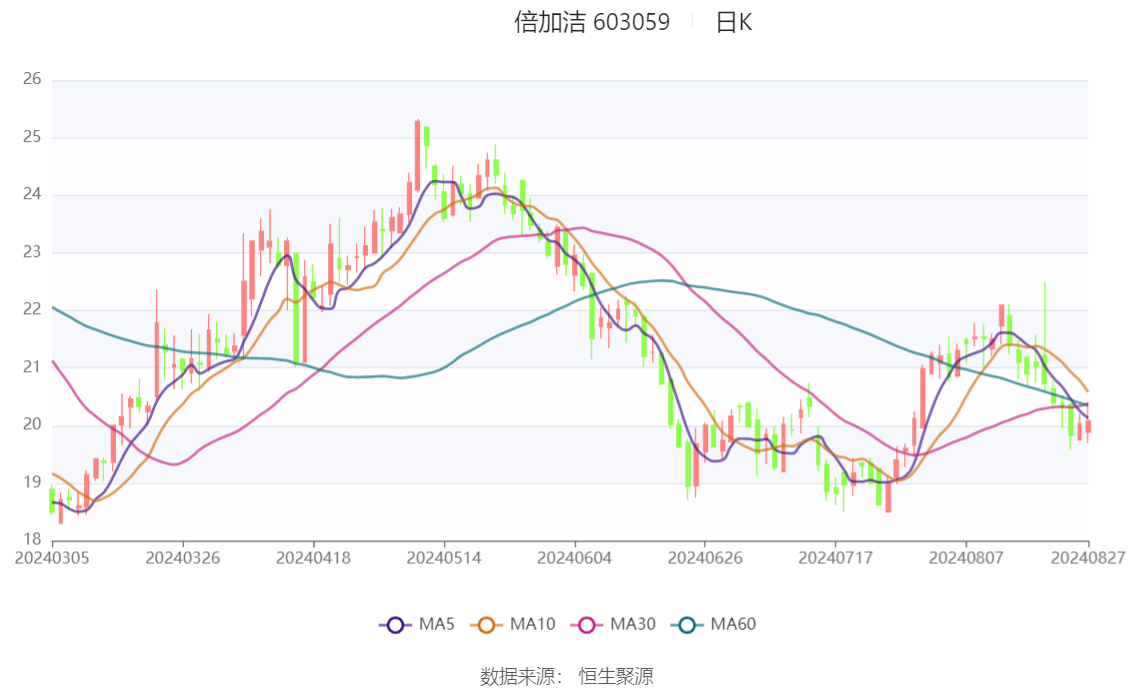Click the 25 price axis label
This screenshot has width=1134, height=689.
(32, 137)
